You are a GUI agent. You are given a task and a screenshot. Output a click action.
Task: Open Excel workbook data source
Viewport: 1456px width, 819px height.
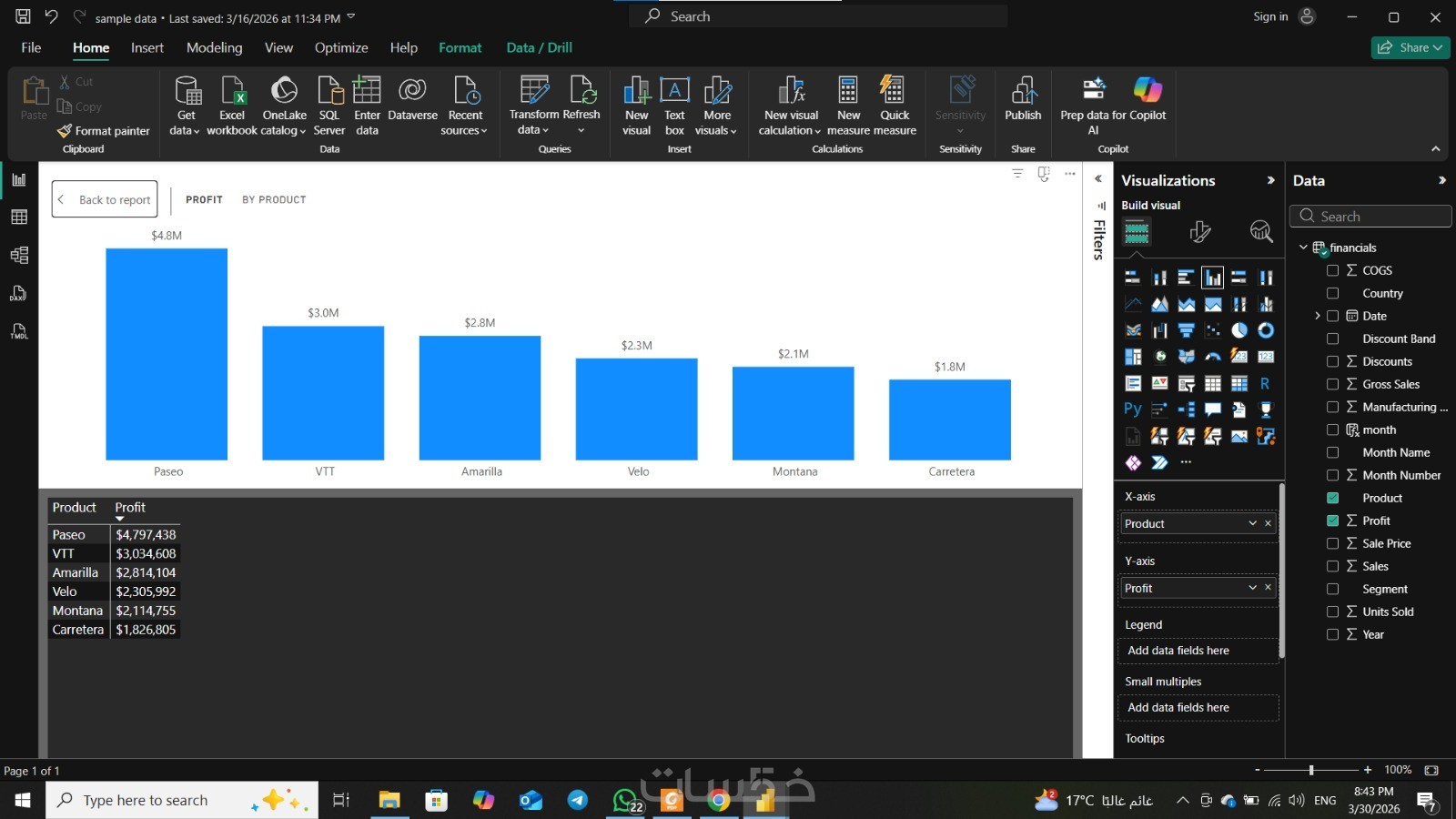coord(232,106)
